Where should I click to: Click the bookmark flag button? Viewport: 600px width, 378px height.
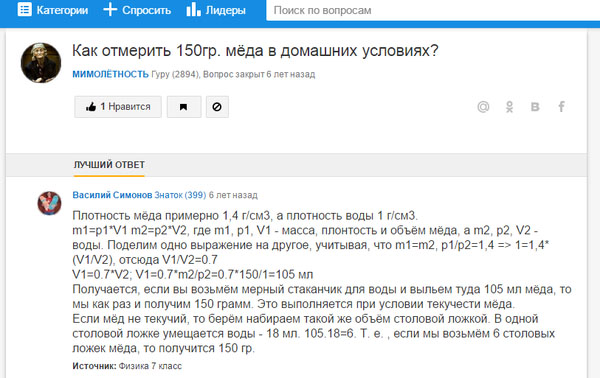[184, 107]
